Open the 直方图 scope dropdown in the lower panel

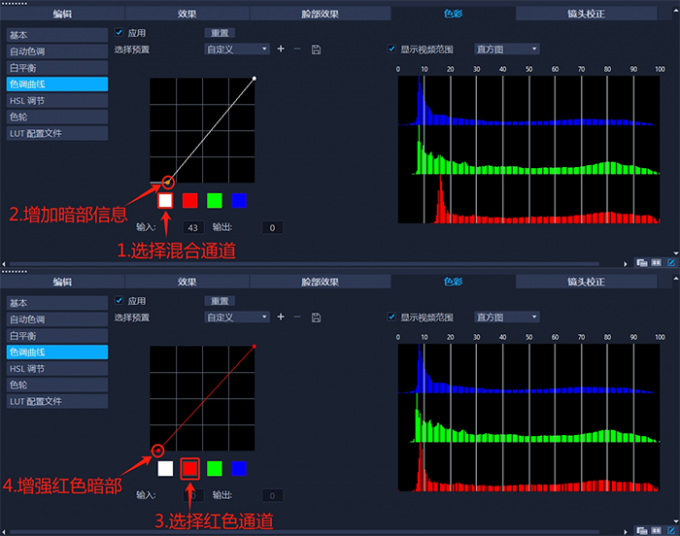(x=507, y=317)
